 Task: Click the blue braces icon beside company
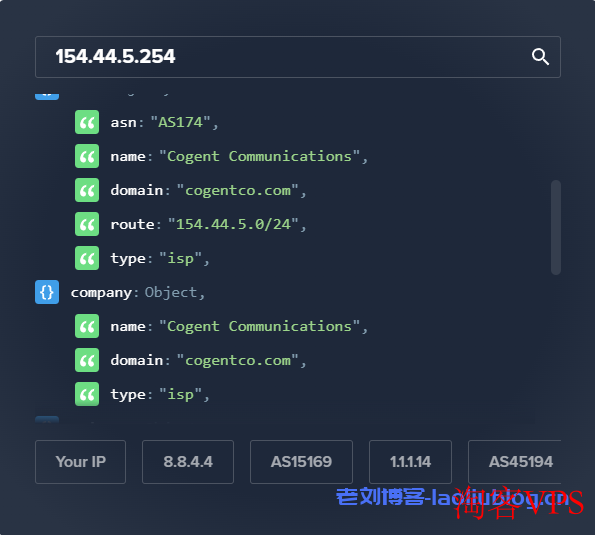point(47,292)
